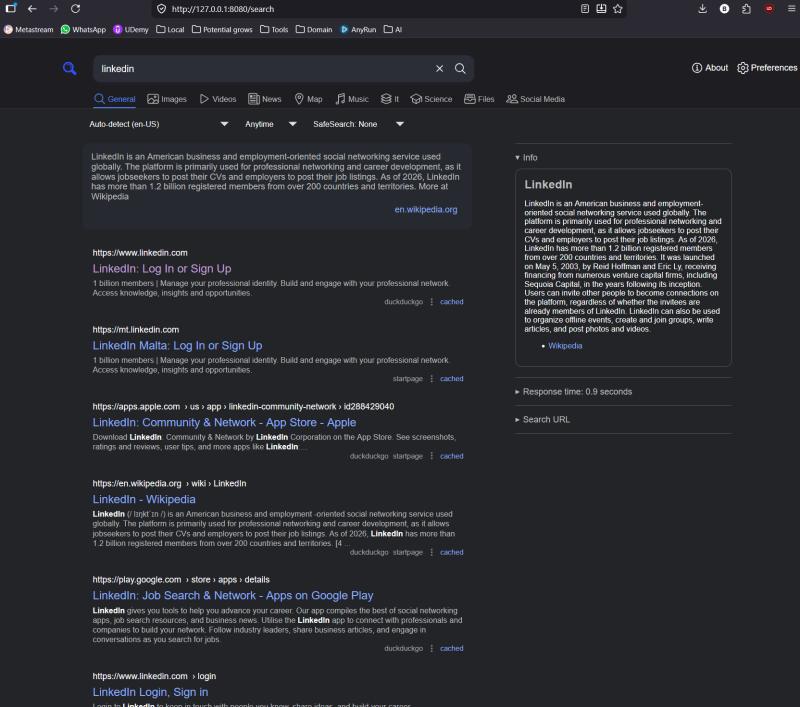Bookmark this page with the star icon
The height and width of the screenshot is (707, 800).
point(618,9)
